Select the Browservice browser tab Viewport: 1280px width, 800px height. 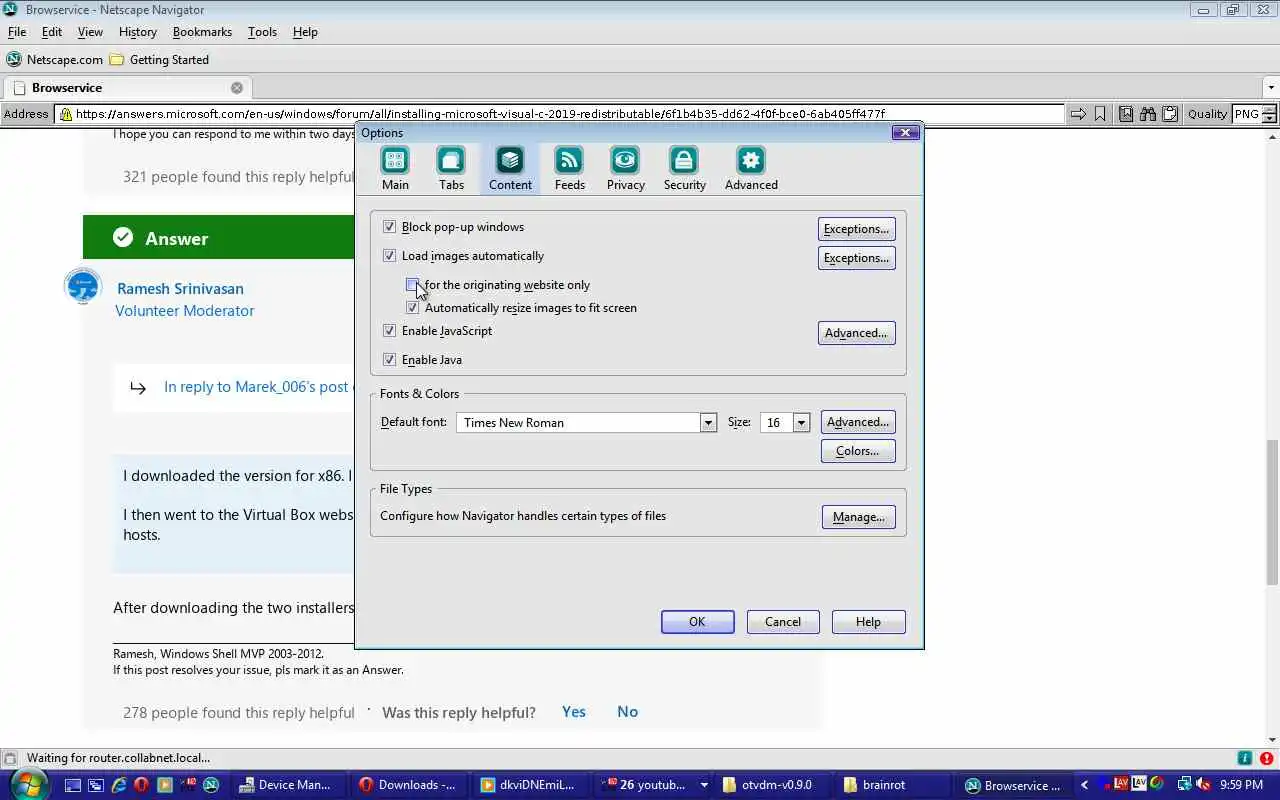point(127,87)
